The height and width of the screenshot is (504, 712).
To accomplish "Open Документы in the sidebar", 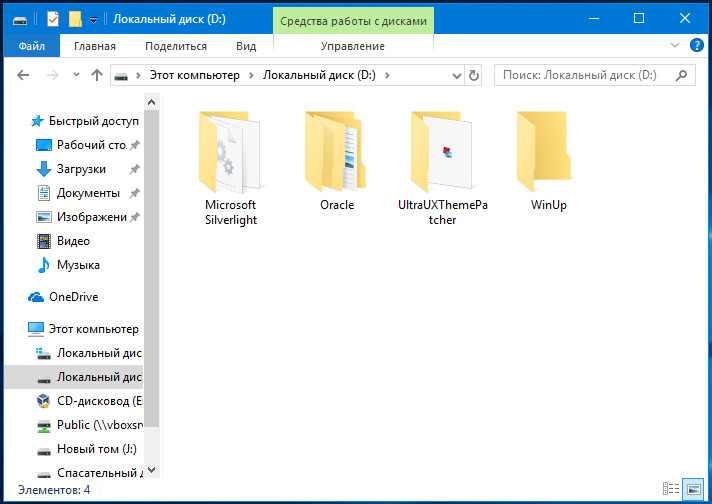I will (x=86, y=193).
